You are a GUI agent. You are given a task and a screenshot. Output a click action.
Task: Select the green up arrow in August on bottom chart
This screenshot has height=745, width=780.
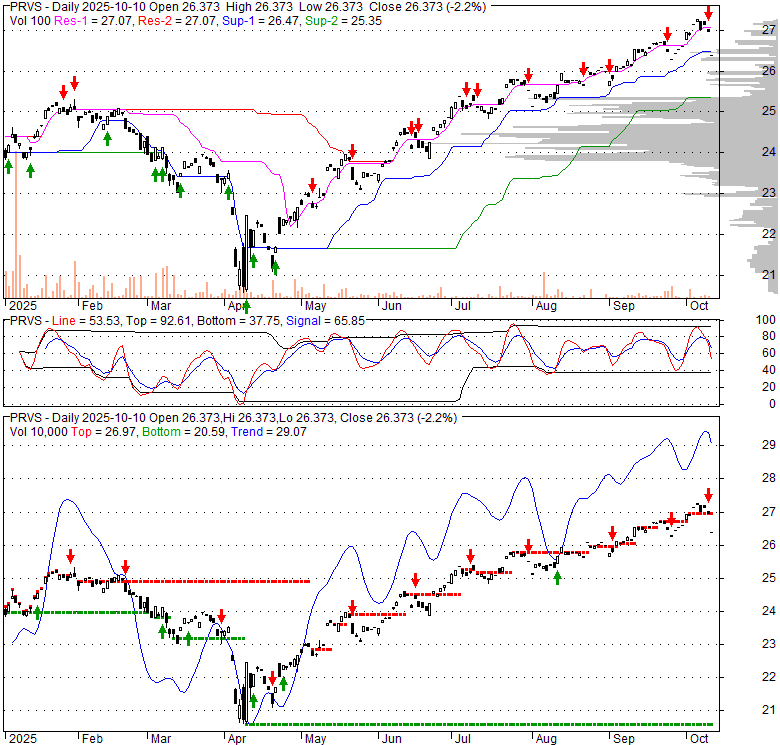pos(557,577)
